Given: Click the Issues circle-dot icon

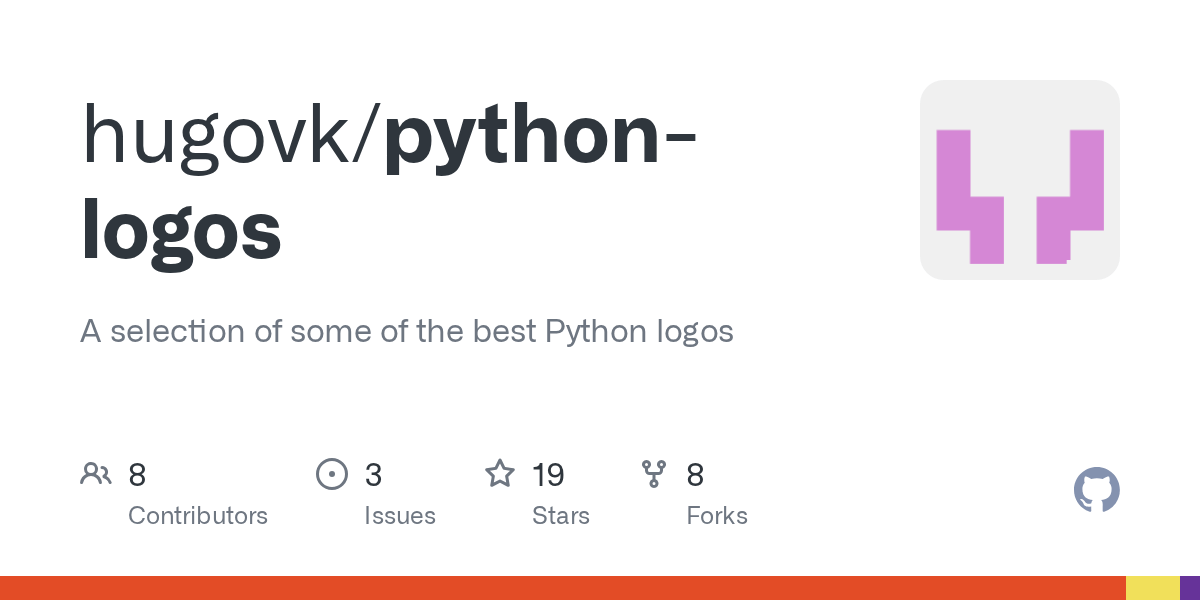Looking at the screenshot, I should coord(331,473).
